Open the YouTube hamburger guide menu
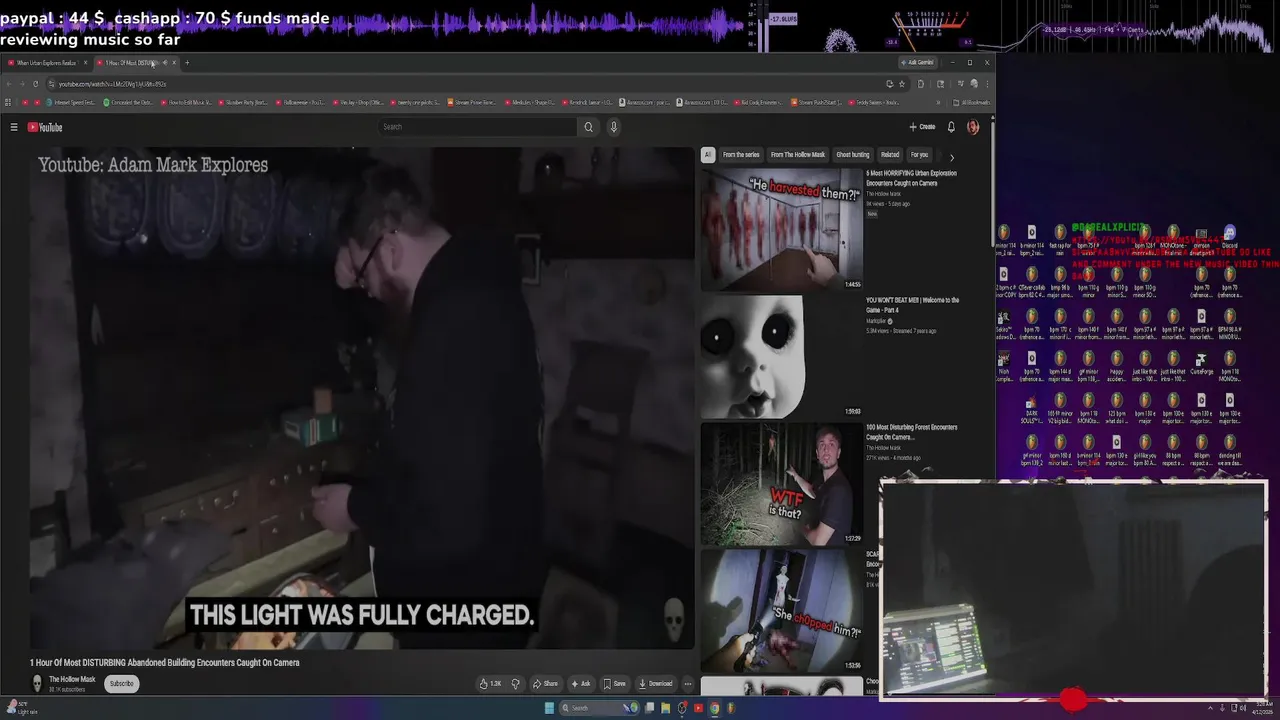Screen dimensions: 1280x720 [14, 127]
